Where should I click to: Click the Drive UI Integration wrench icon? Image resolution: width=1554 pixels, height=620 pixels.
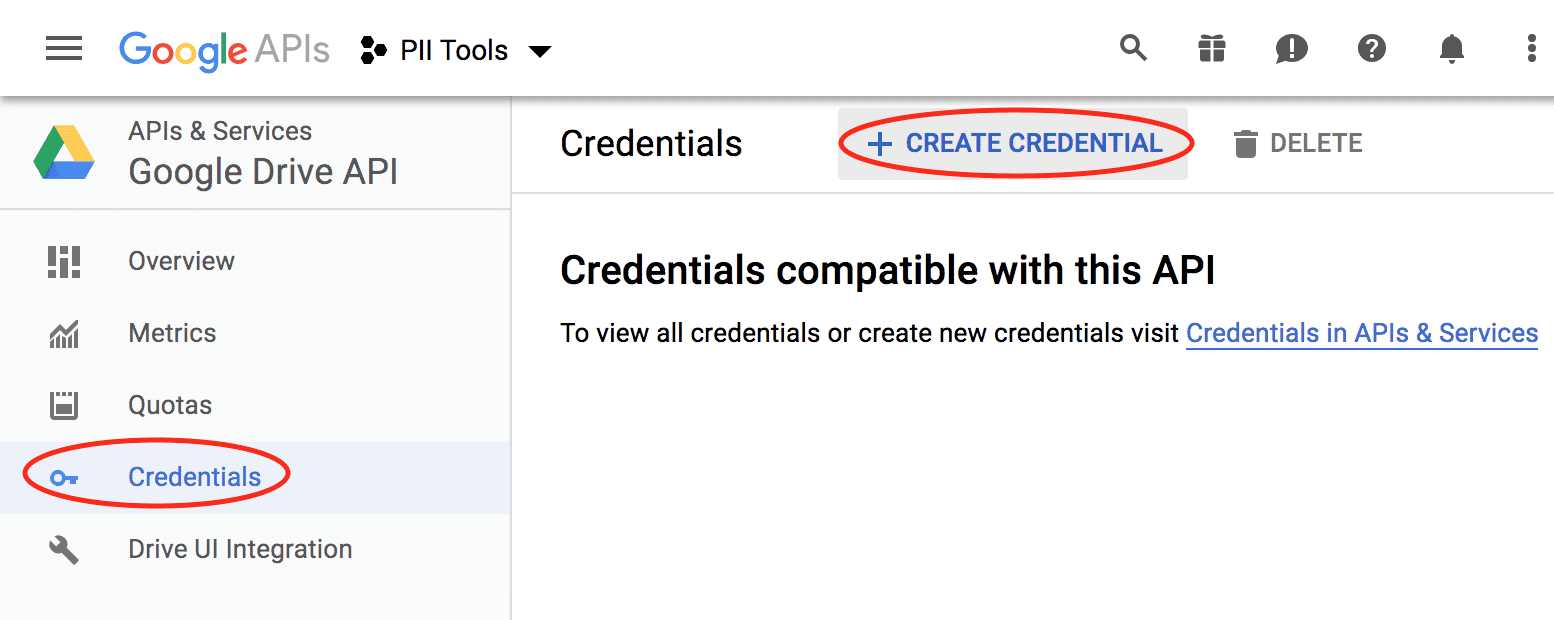tap(64, 549)
